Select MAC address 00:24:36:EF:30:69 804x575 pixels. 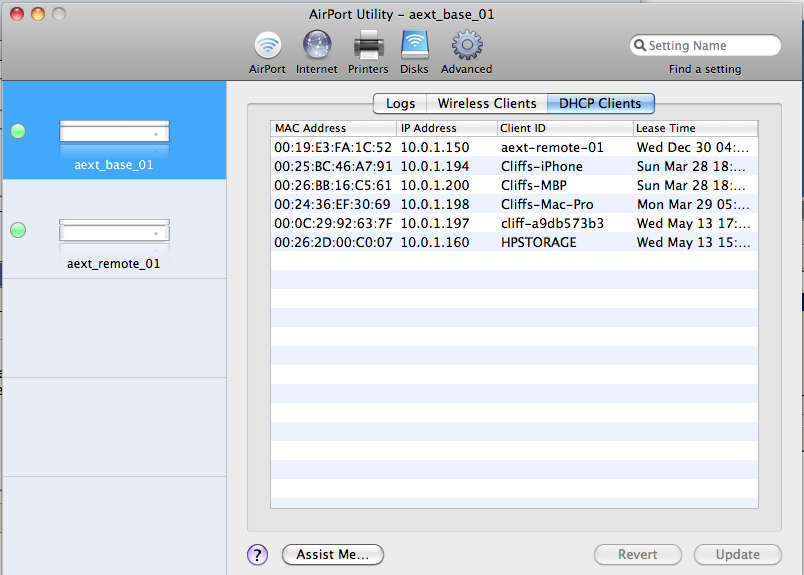coord(332,205)
